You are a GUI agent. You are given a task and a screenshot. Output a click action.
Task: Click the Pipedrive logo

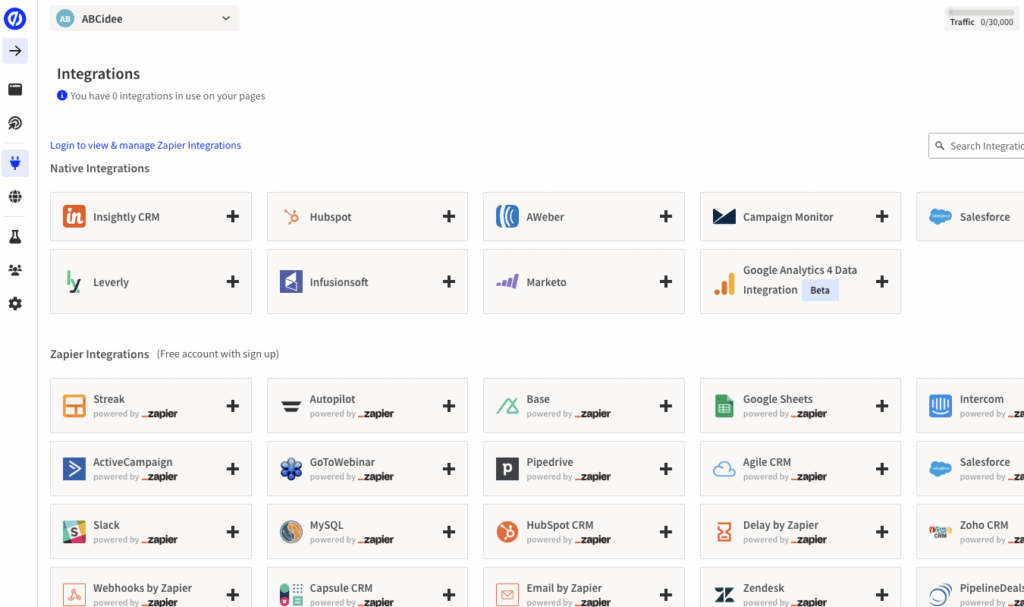click(x=507, y=469)
